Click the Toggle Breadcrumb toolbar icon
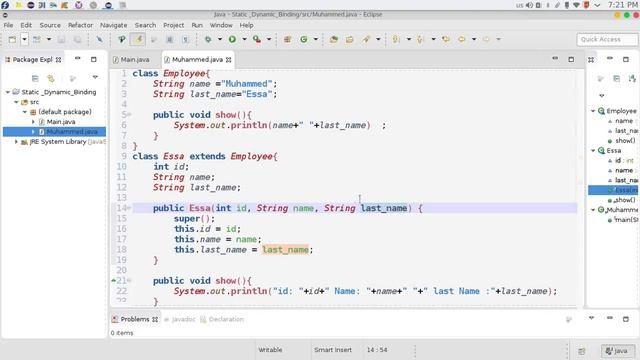The width and height of the screenshot is (640, 360). coord(122,39)
